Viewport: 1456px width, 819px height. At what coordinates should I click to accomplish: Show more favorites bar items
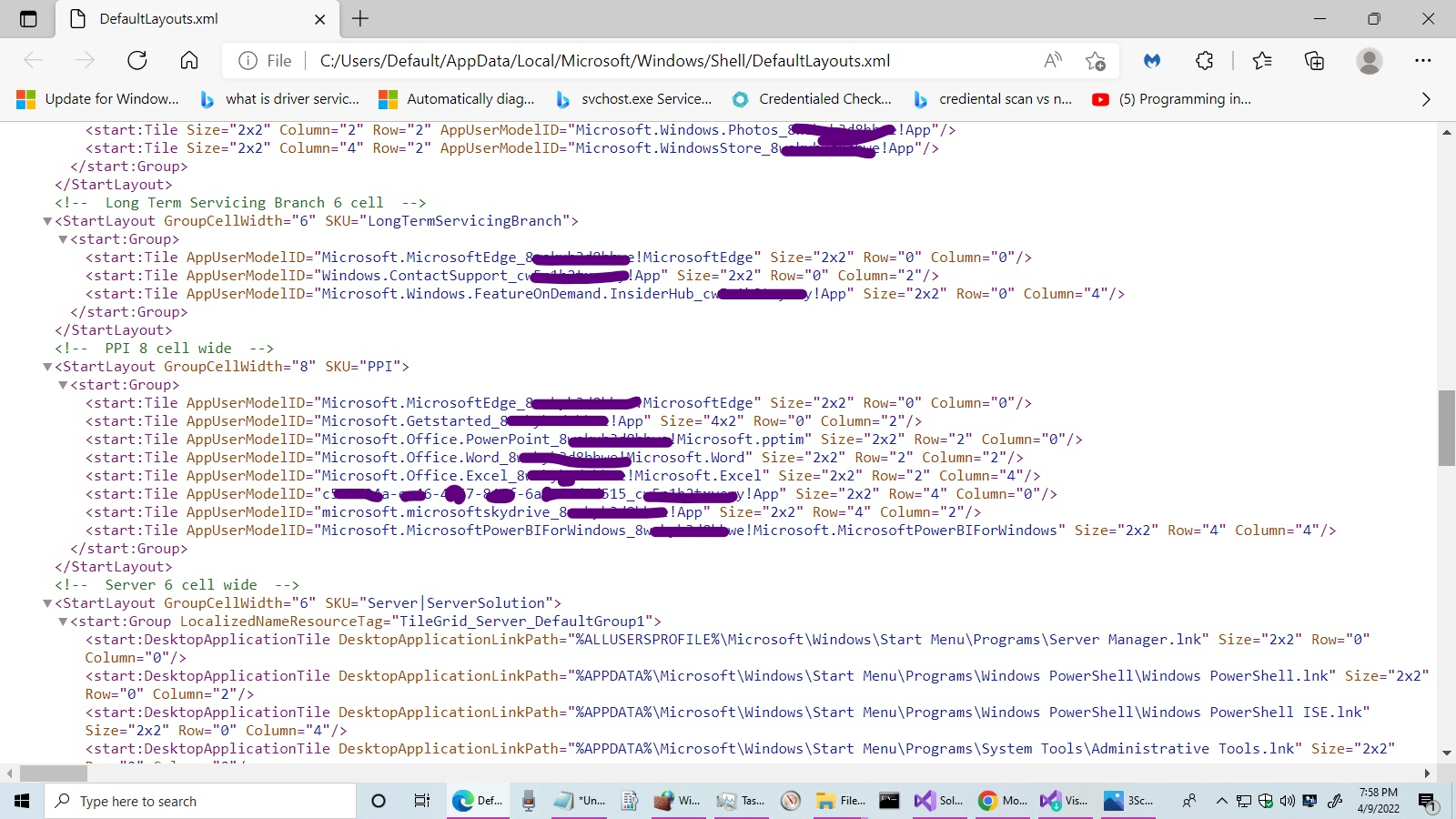tap(1426, 99)
